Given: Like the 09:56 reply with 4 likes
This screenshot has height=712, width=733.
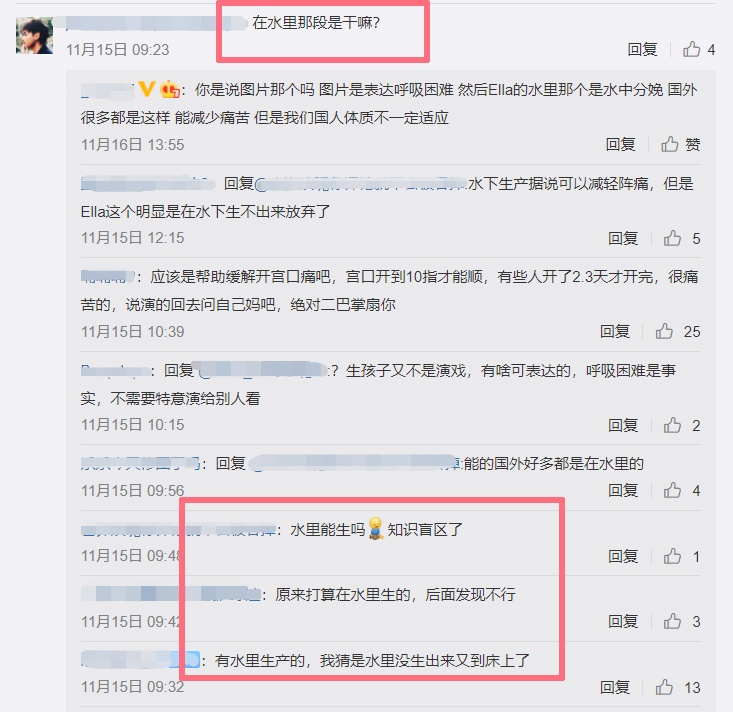Looking at the screenshot, I should click(672, 490).
